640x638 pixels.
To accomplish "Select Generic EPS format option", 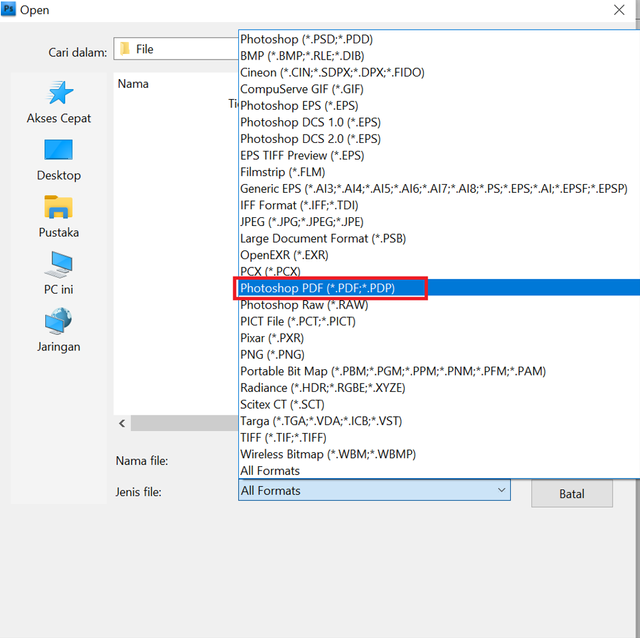I will coord(439,189).
